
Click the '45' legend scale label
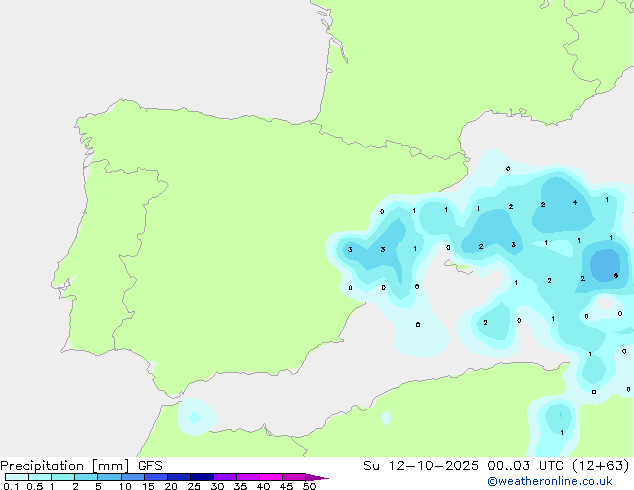coord(286,486)
